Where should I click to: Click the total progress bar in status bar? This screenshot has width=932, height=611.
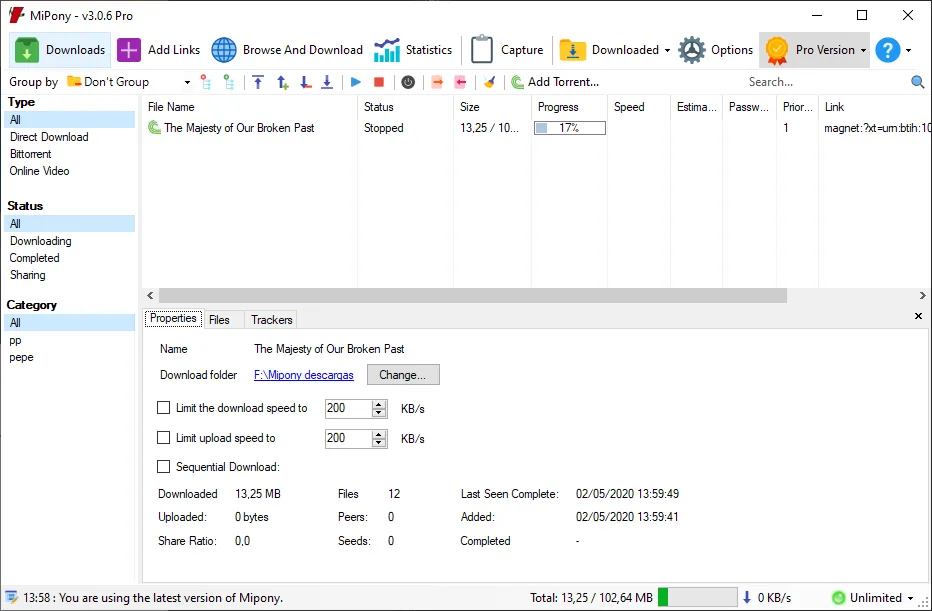(x=697, y=597)
